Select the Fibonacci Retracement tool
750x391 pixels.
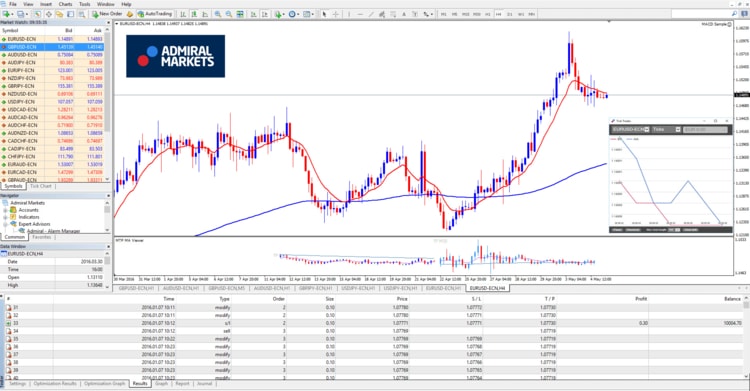(x=393, y=14)
